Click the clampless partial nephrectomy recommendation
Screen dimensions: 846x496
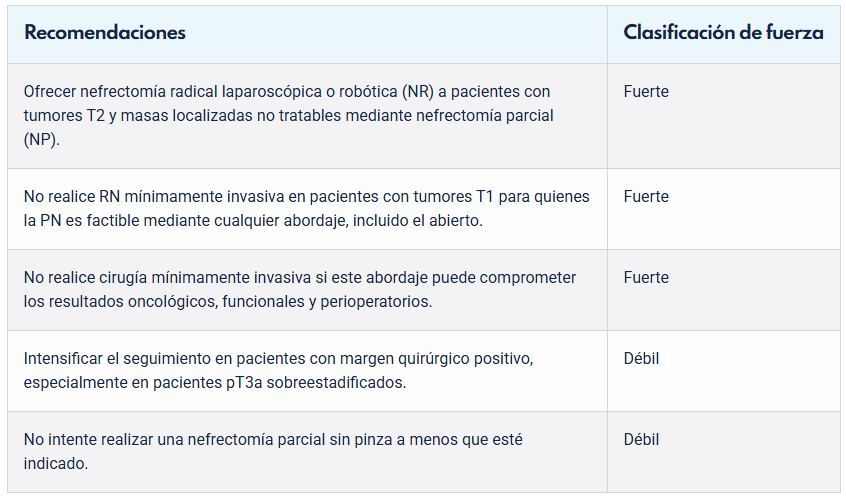pos(273,451)
